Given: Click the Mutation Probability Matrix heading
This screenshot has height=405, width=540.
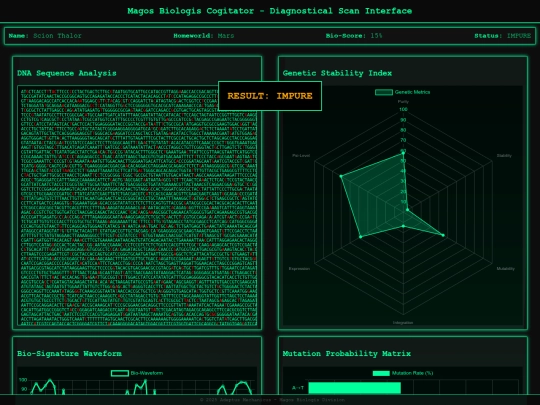Looking at the screenshot, I should coord(346,354).
